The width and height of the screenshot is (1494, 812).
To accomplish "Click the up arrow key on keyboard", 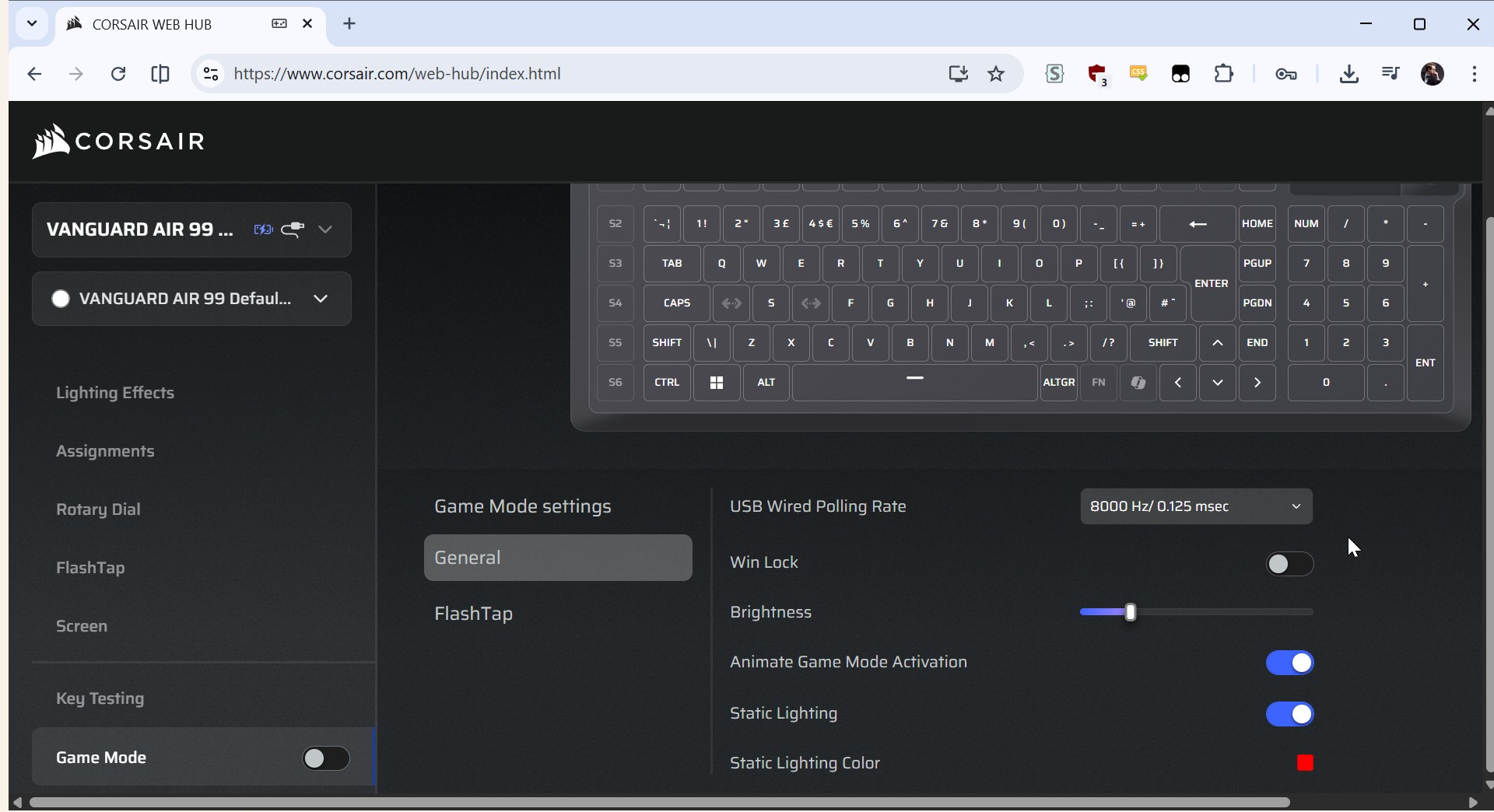I will coord(1218,343).
